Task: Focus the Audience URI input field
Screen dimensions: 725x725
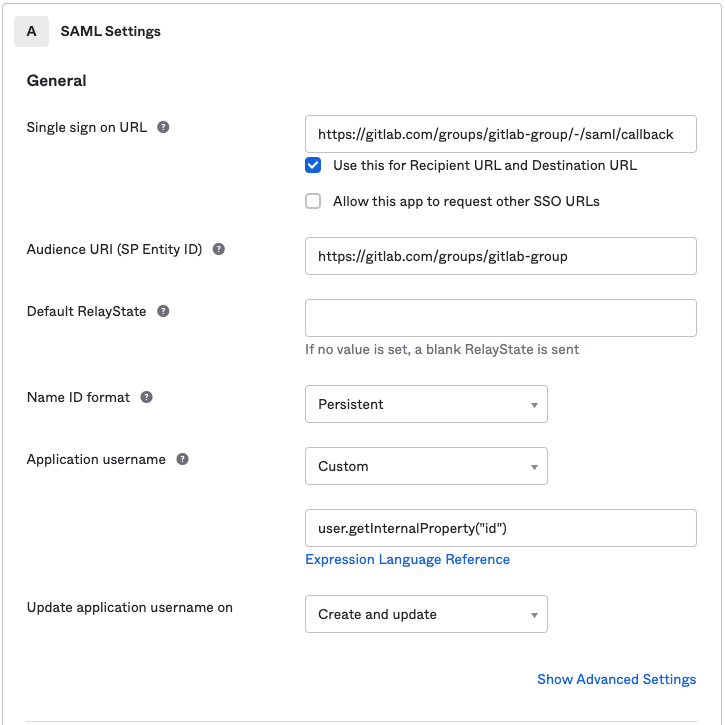Action: click(x=500, y=256)
